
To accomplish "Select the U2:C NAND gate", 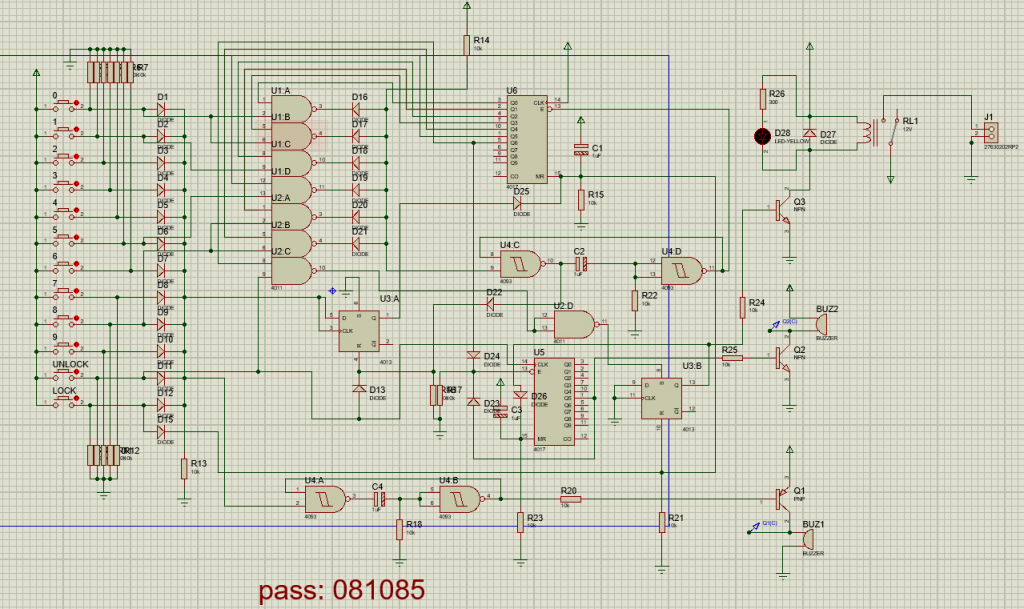I will 292,271.
